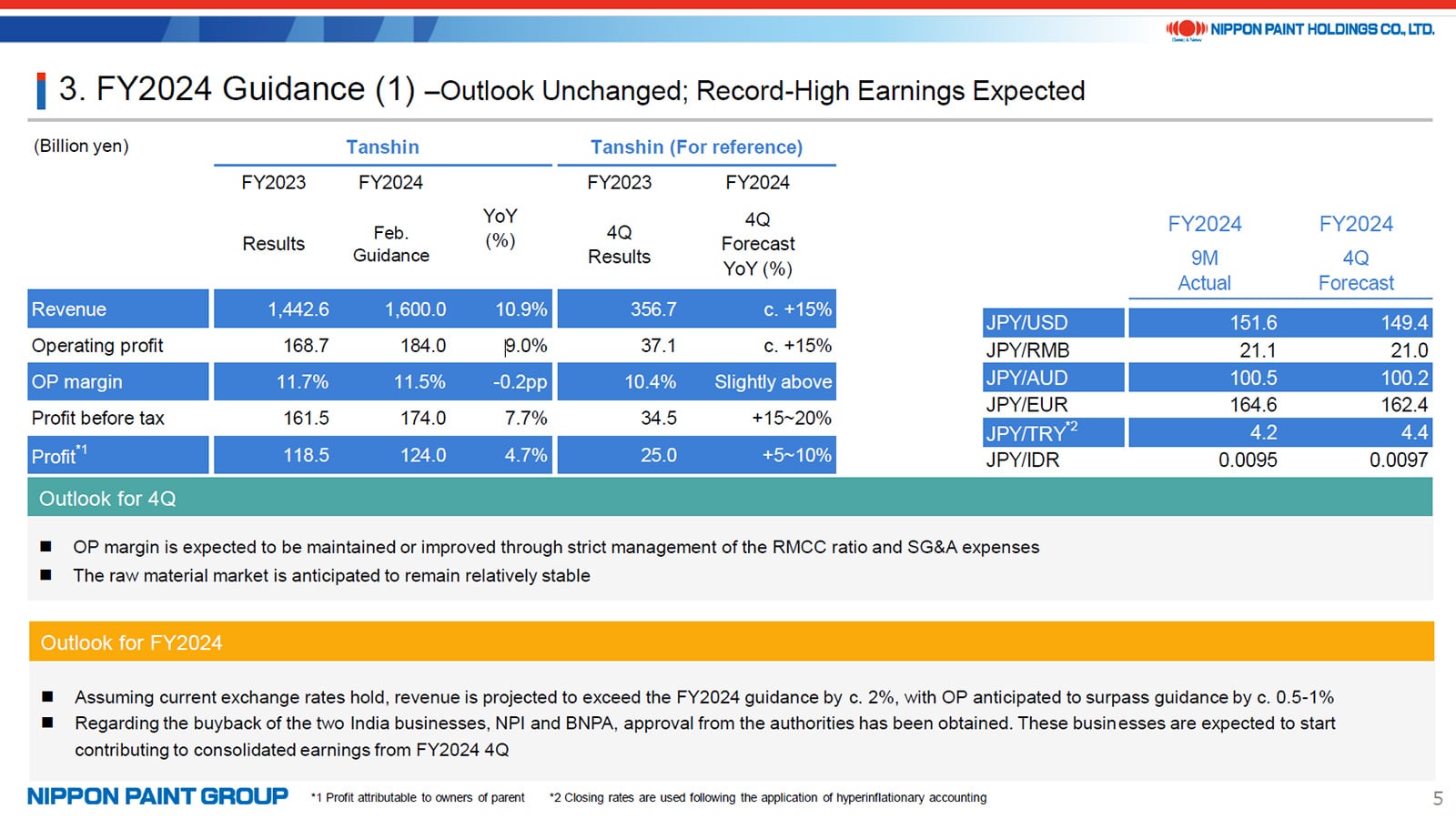
Task: Click the Revenue YoY value 10.9%
Action: [x=521, y=309]
